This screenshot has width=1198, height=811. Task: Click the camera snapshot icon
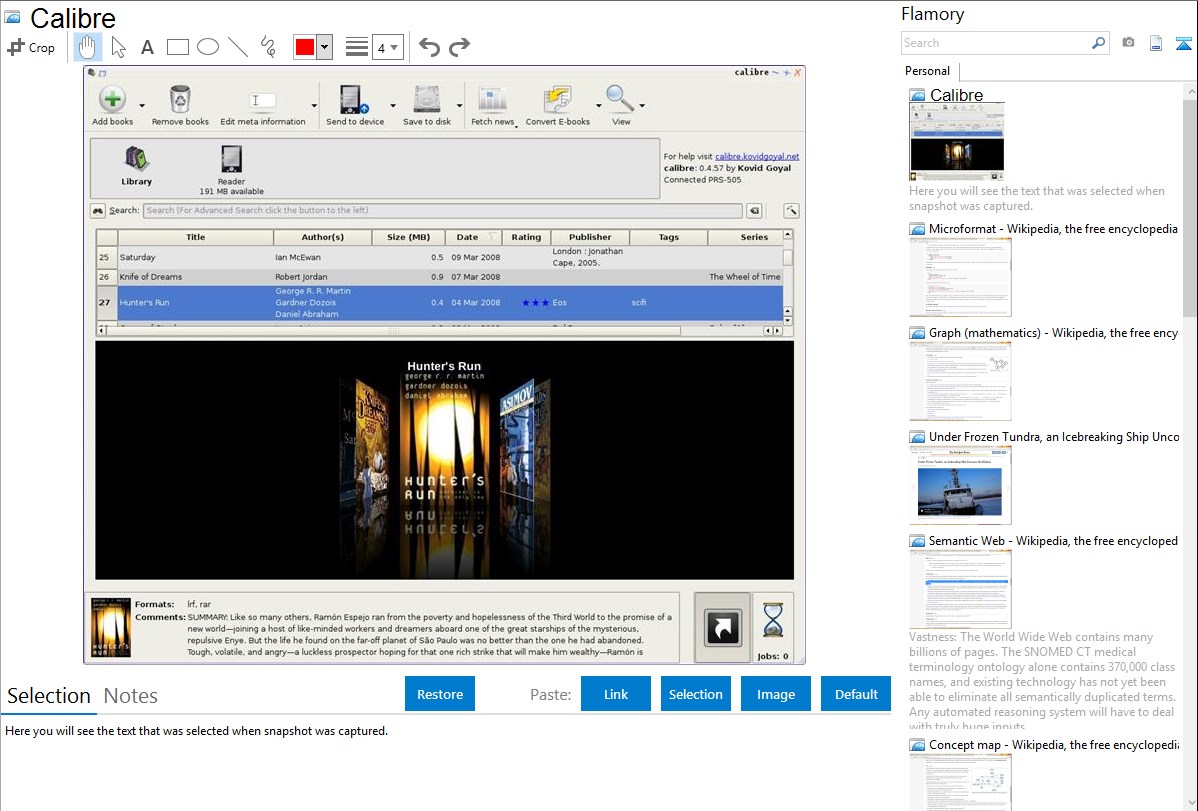(x=1128, y=43)
